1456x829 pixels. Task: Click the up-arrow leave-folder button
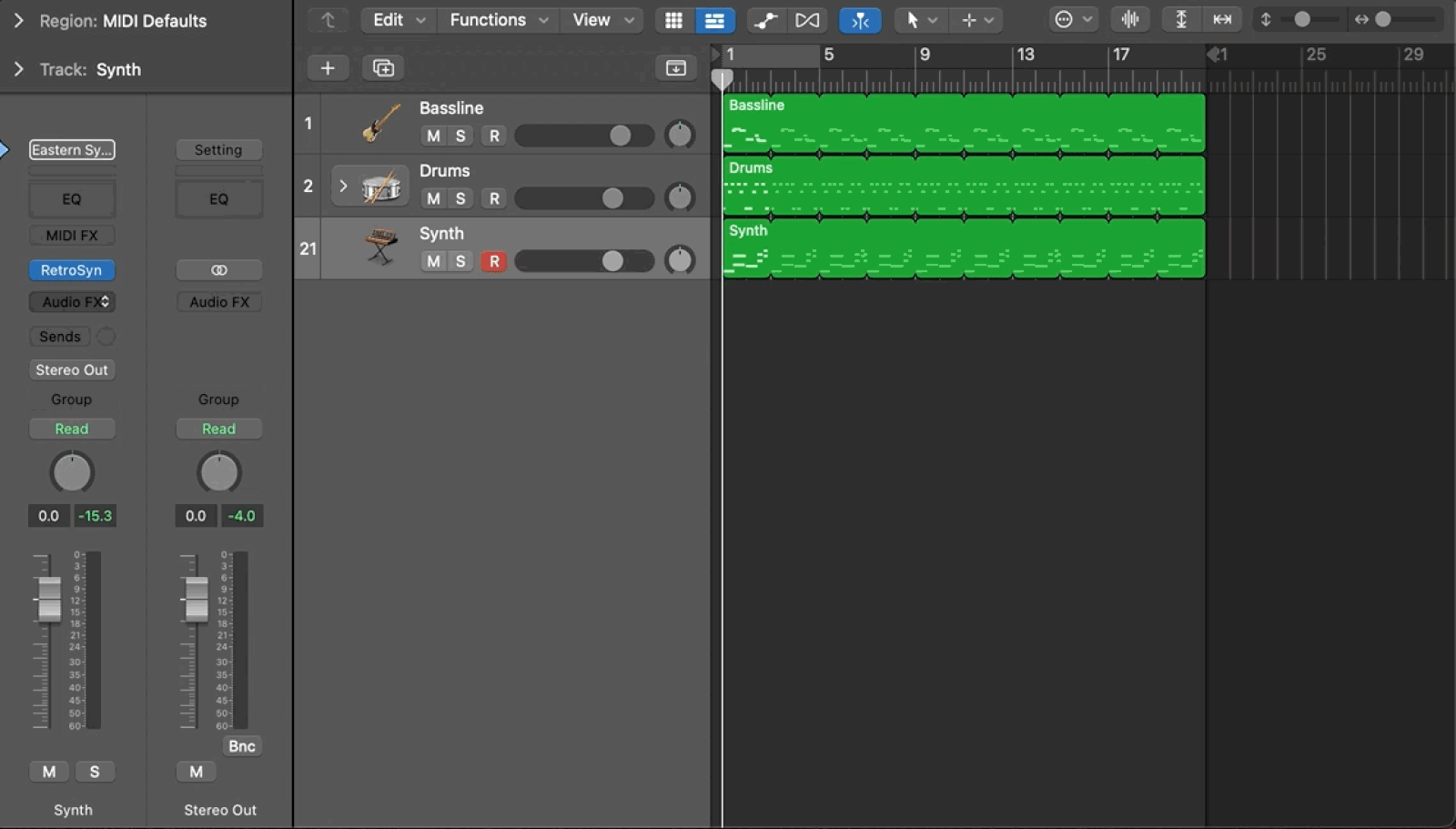328,20
